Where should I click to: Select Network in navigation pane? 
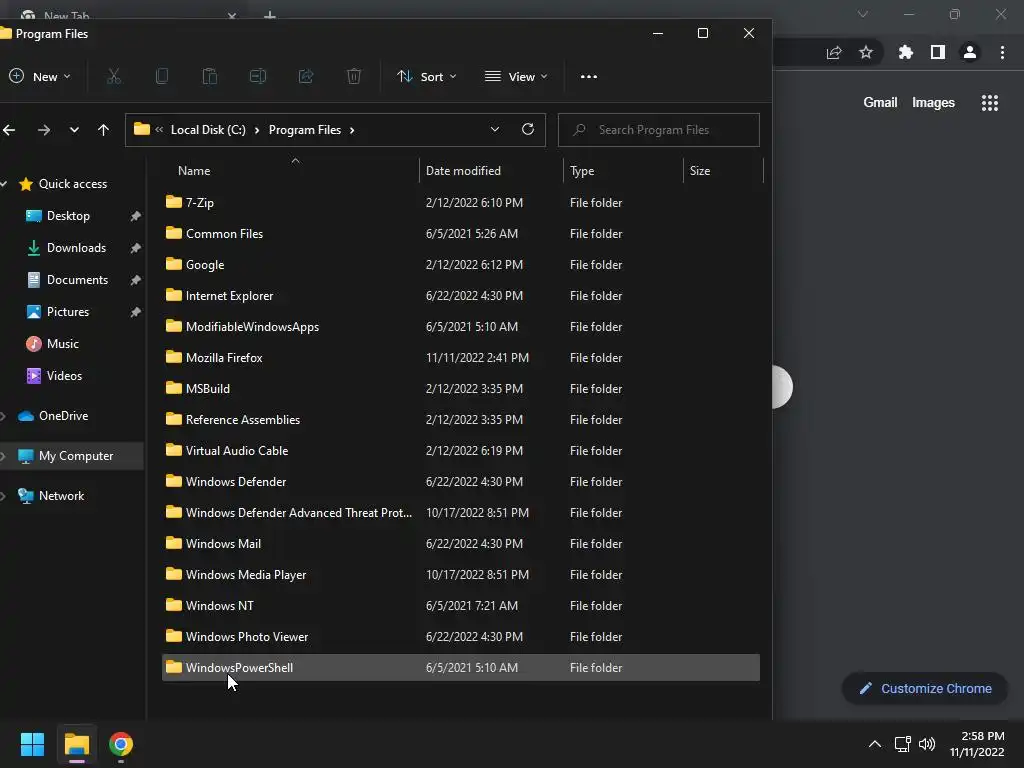pos(61,496)
